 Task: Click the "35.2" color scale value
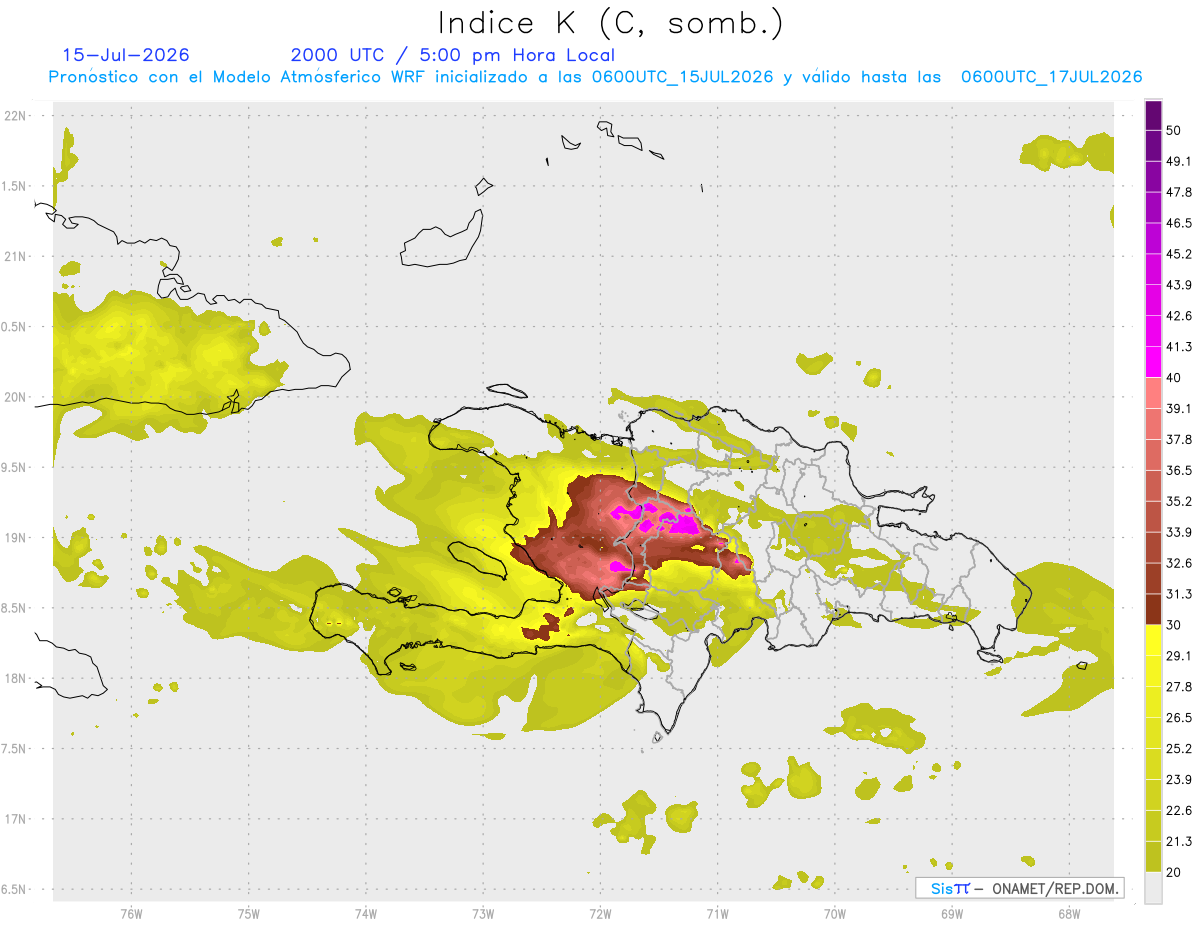(x=1178, y=501)
